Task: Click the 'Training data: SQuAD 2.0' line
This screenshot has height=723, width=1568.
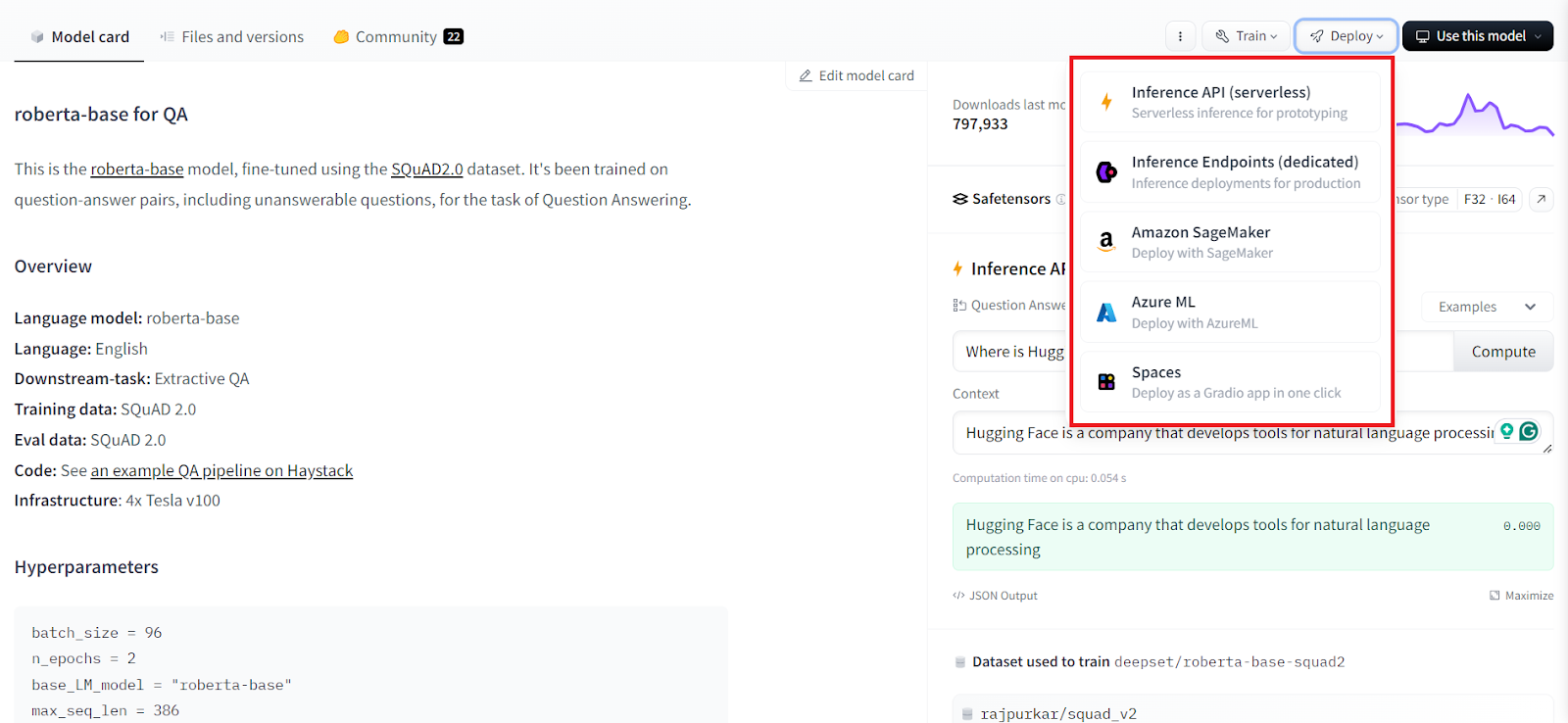Action: [x=105, y=410]
